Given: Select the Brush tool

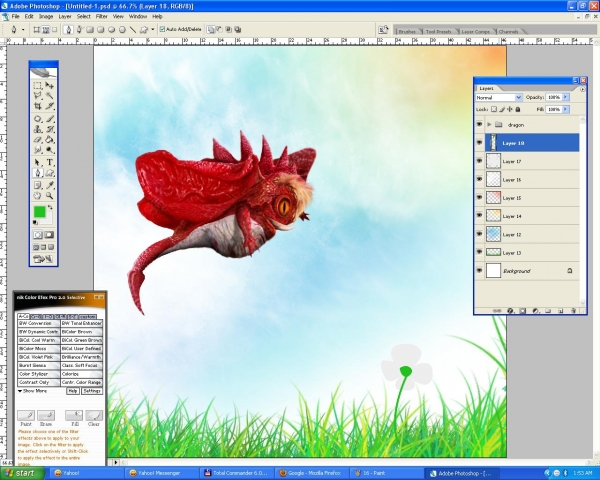Looking at the screenshot, I should click(x=50, y=119).
